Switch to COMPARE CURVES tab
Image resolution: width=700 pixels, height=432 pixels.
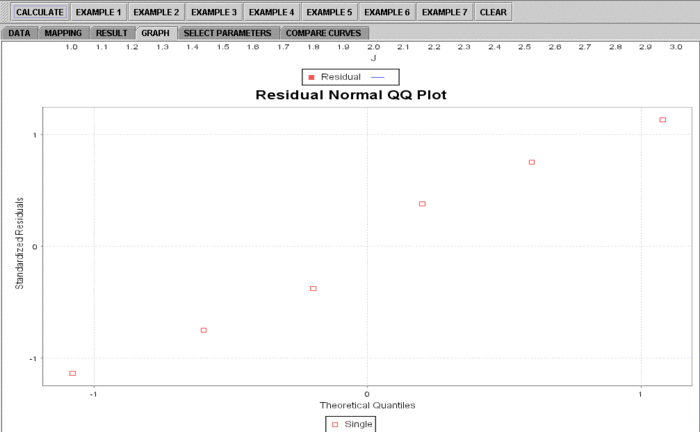tap(323, 33)
